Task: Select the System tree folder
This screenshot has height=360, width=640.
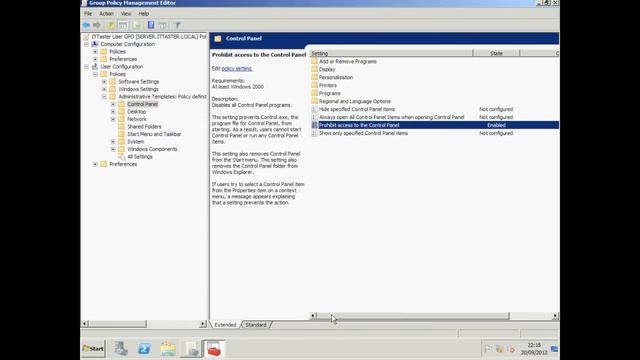Action: (136, 142)
